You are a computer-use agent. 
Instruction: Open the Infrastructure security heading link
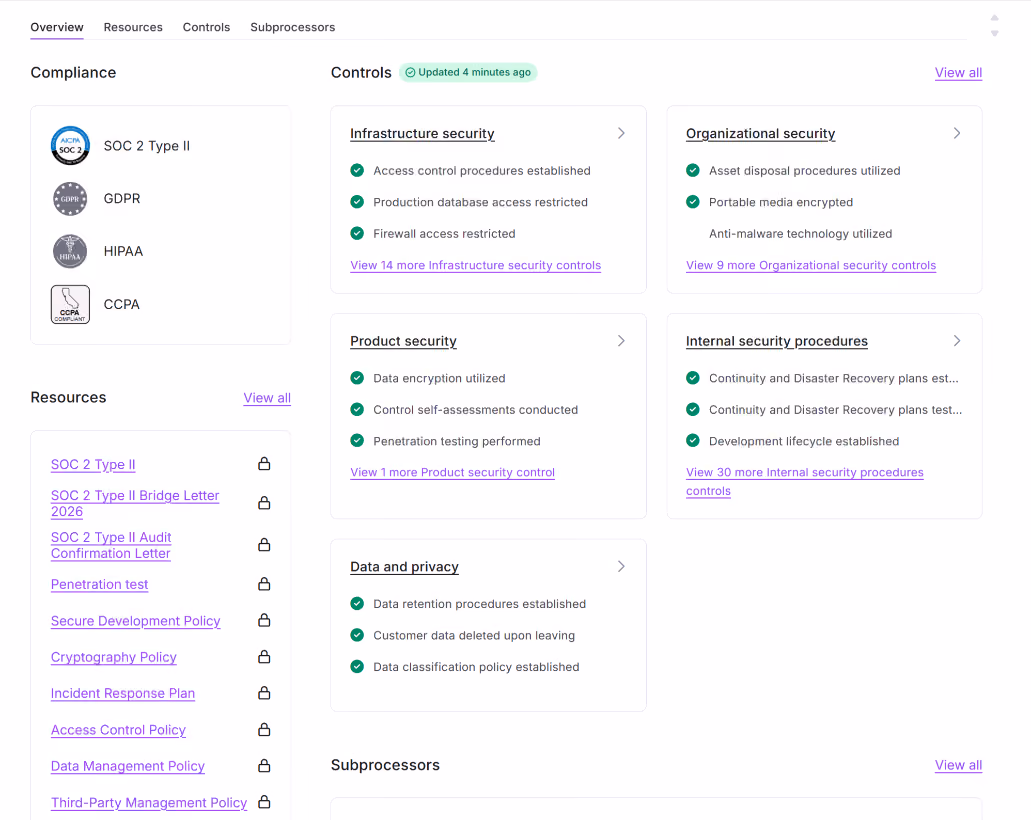click(422, 133)
